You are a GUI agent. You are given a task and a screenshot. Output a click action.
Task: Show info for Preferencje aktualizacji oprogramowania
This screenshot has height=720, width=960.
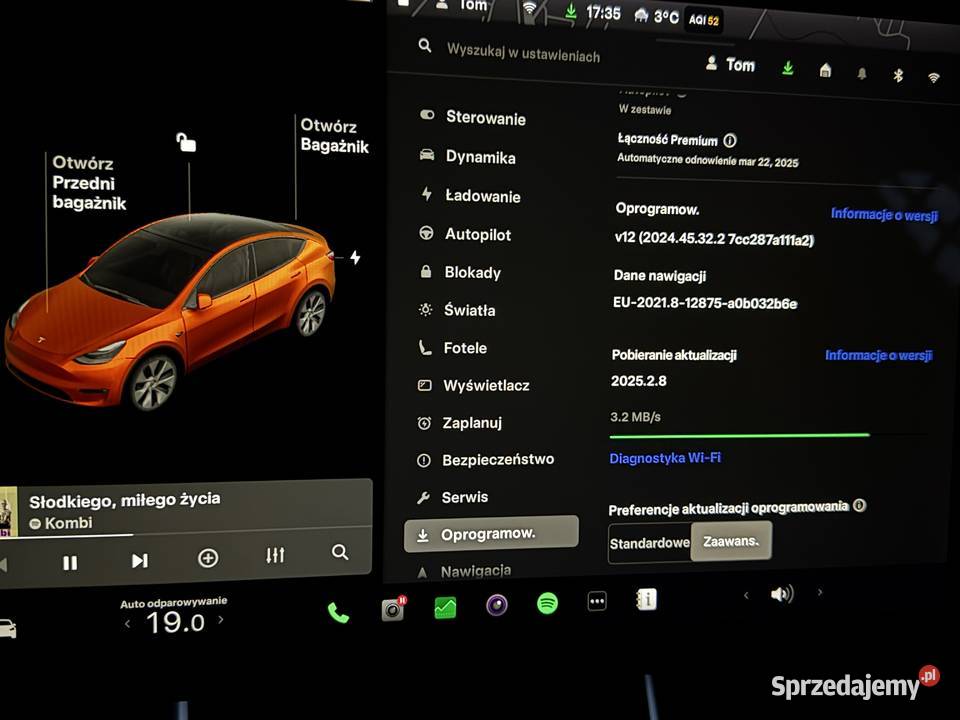[x=860, y=506]
